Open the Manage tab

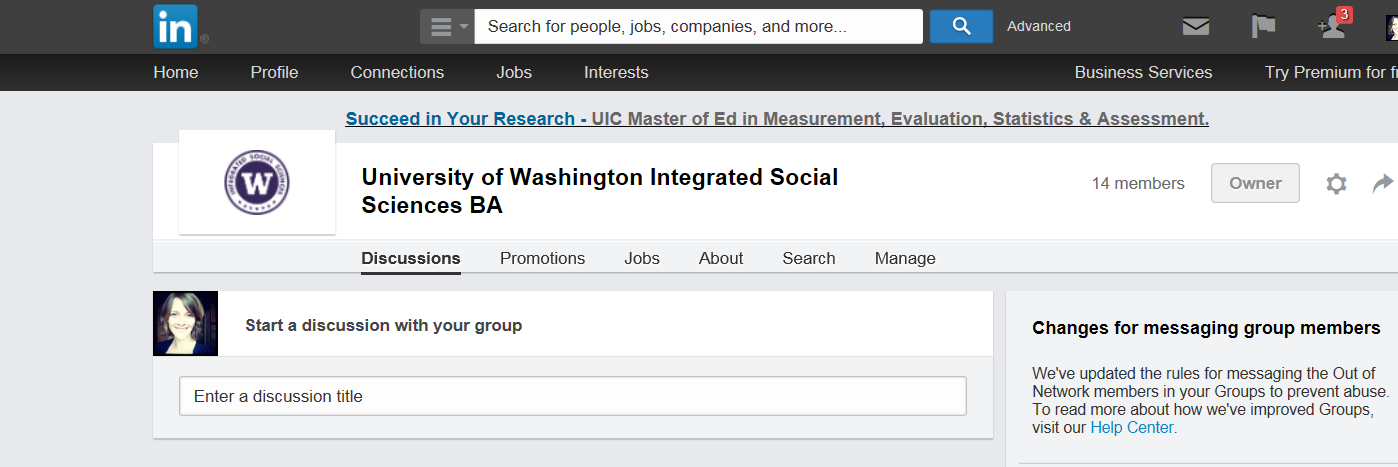pos(905,258)
